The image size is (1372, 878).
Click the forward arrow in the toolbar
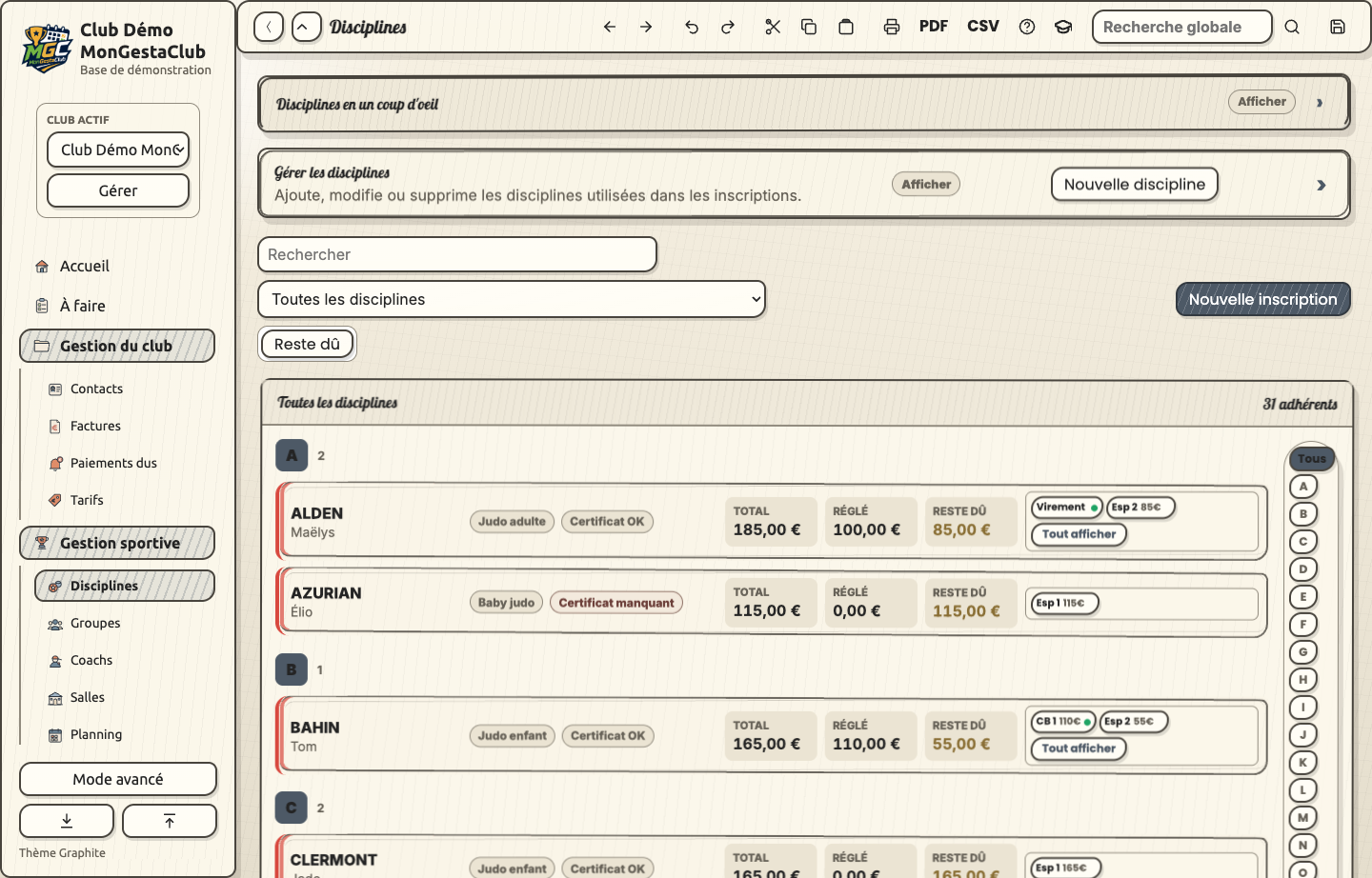[x=646, y=27]
